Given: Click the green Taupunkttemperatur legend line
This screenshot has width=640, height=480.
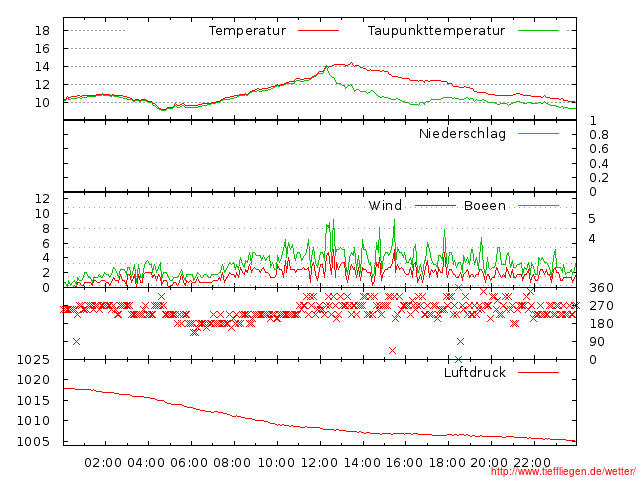Looking at the screenshot, I should coord(538,31).
